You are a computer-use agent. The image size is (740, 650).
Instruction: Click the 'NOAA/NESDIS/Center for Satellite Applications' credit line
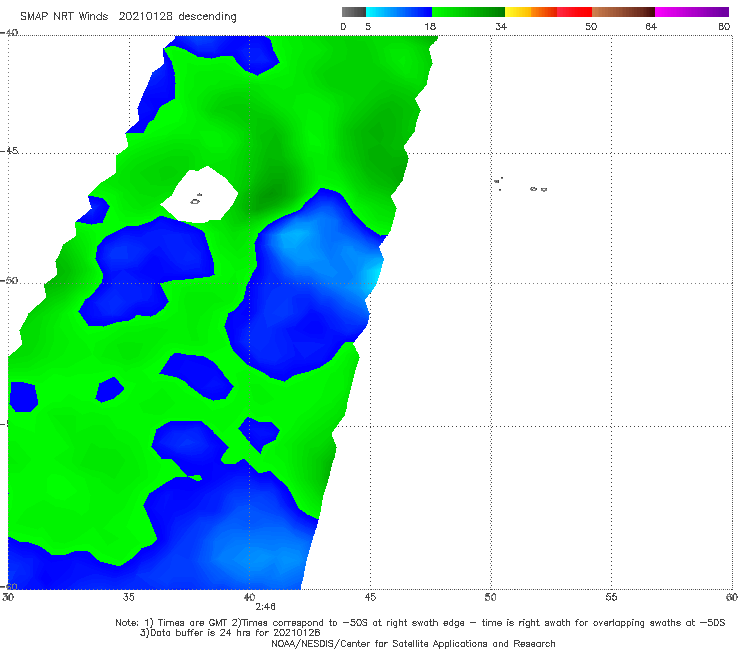coord(413,644)
